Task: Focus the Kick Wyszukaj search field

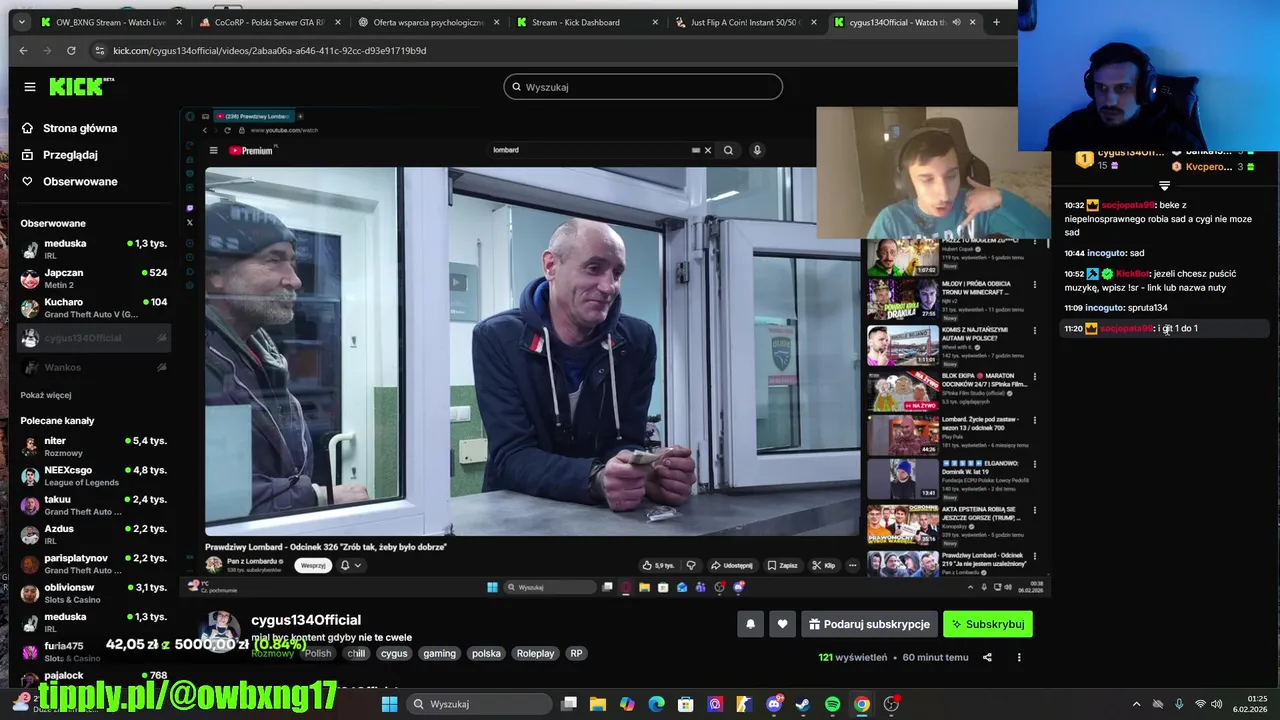Action: click(643, 87)
